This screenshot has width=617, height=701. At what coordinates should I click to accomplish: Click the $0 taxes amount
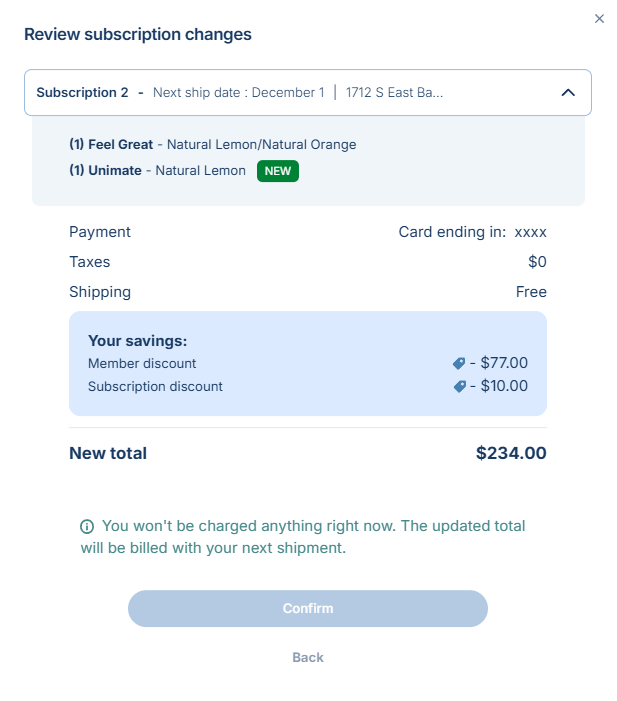point(537,262)
